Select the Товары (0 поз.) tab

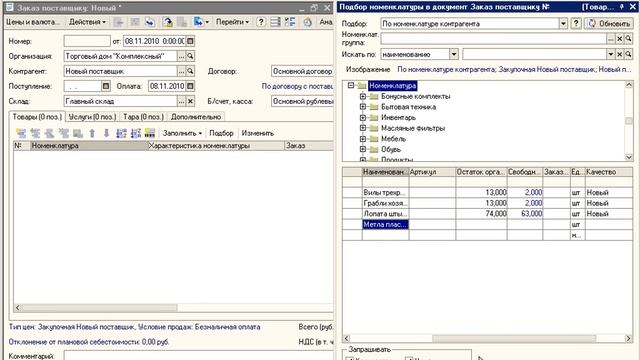tap(37, 117)
